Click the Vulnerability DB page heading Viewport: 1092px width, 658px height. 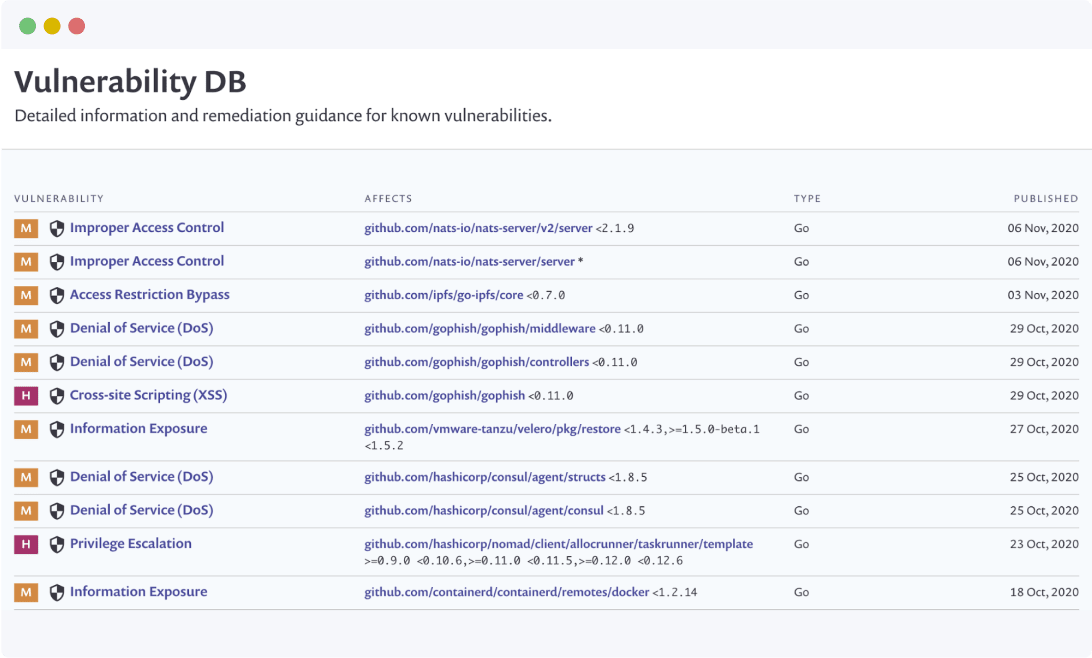(130, 81)
